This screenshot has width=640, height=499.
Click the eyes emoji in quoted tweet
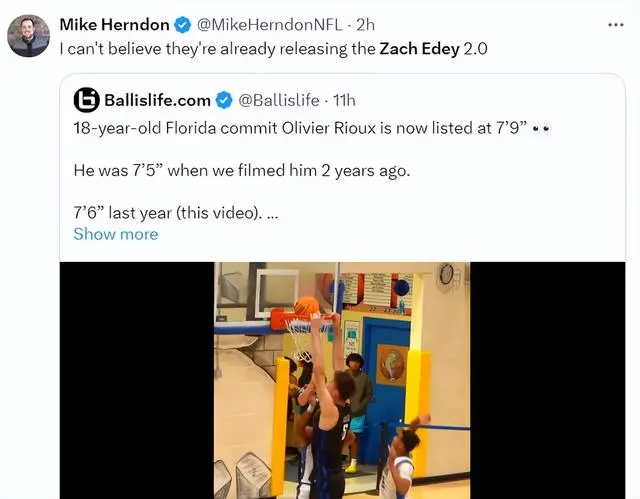click(542, 129)
